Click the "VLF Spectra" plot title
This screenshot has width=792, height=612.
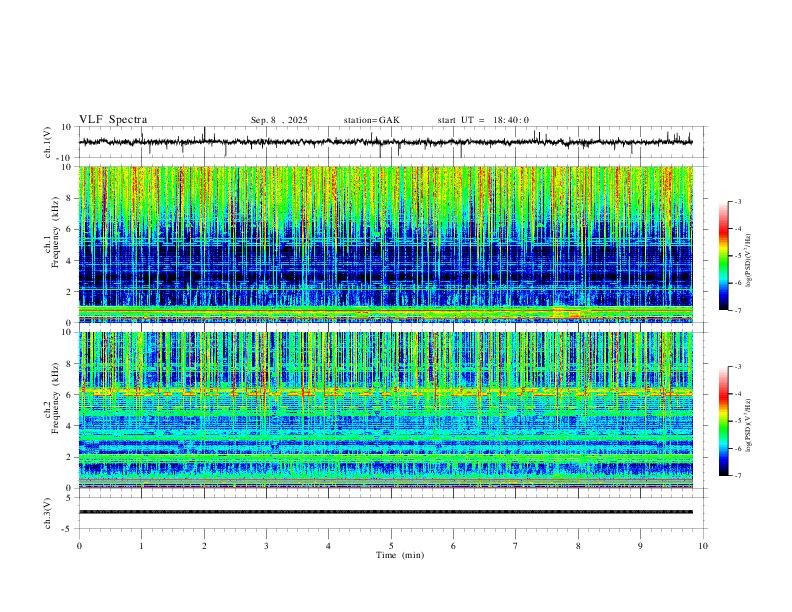click(113, 120)
